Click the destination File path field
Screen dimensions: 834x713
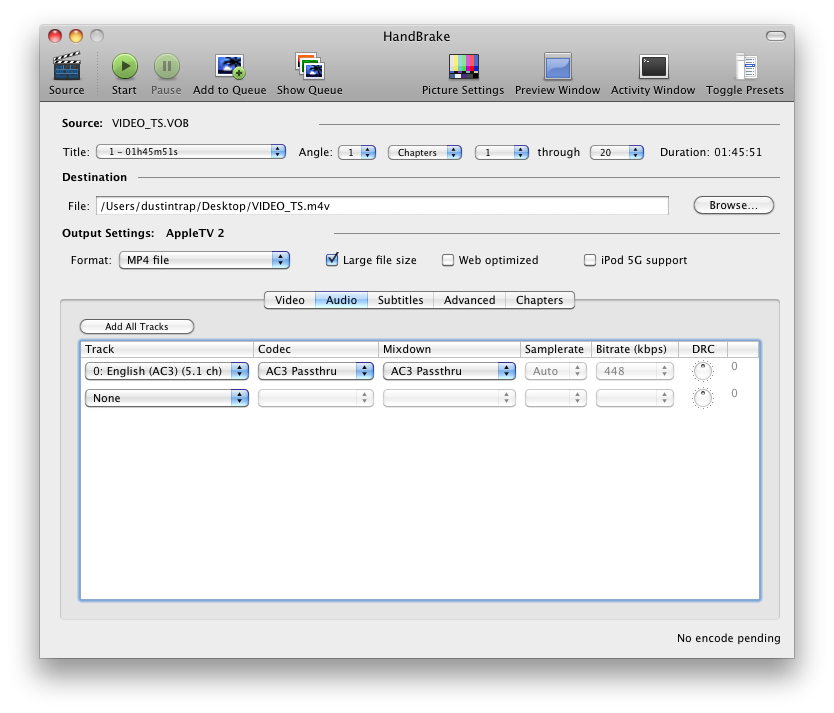[x=382, y=206]
